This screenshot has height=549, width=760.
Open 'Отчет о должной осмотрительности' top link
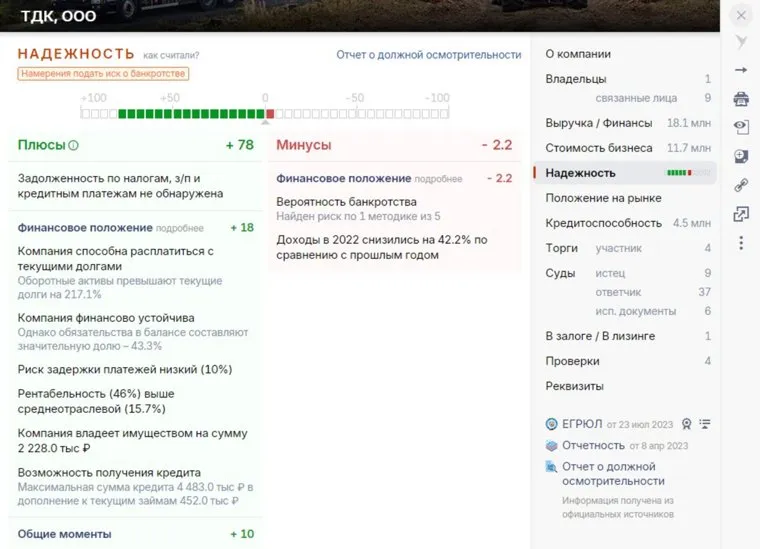[428, 55]
